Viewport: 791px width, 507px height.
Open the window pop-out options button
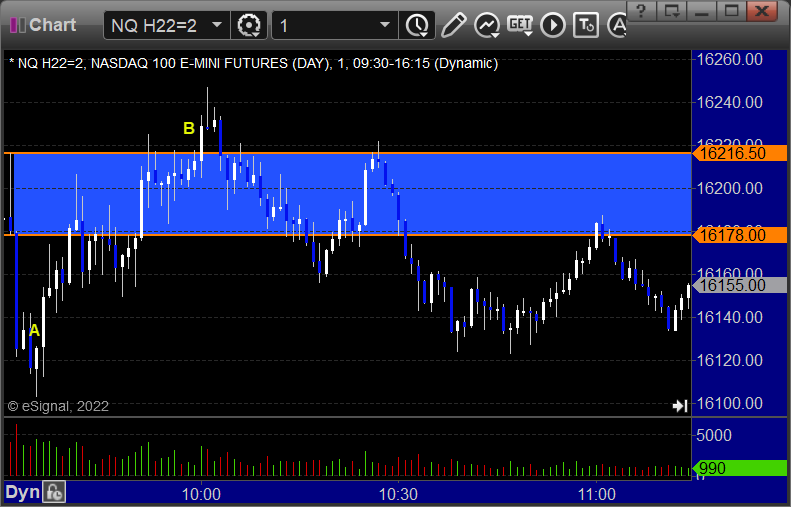[x=671, y=11]
